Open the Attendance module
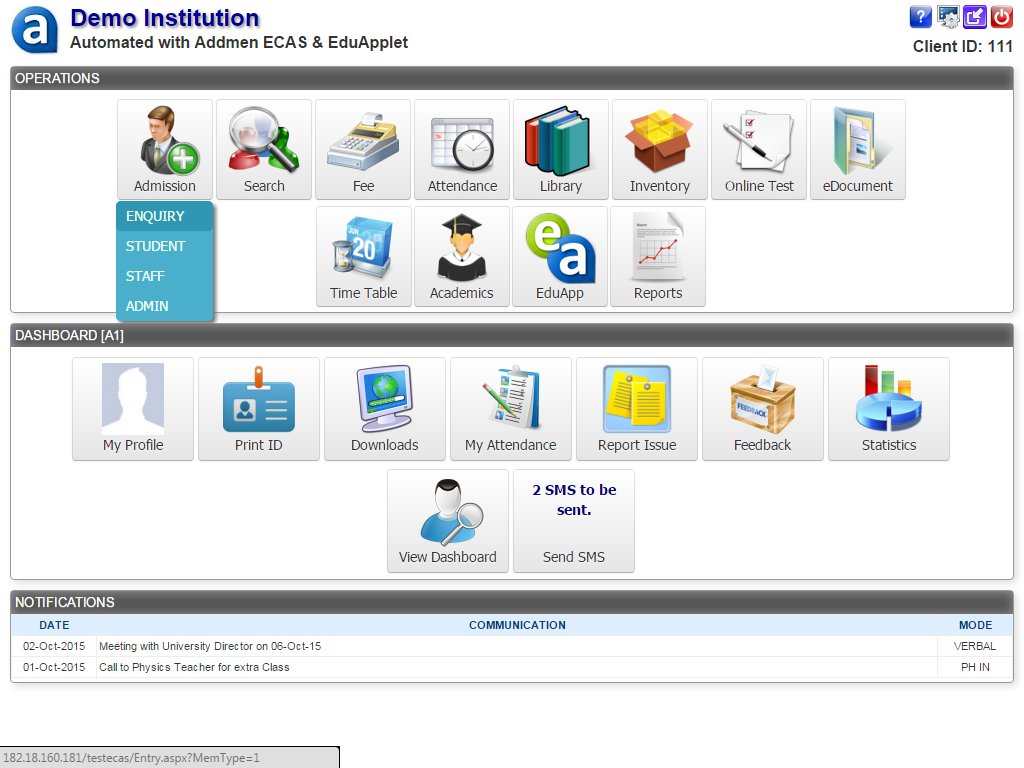 coord(461,148)
